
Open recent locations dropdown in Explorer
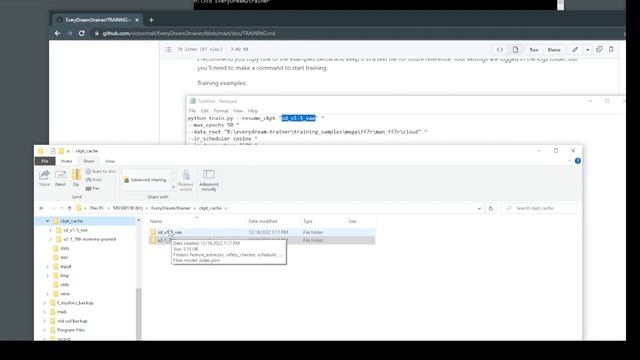coord(62,208)
